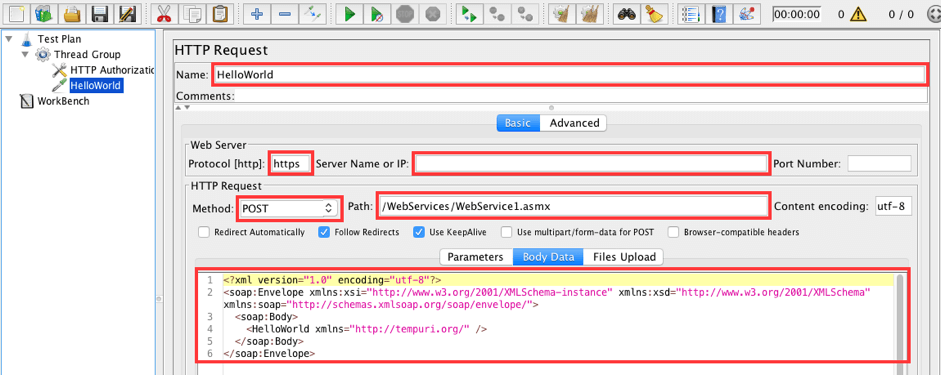Image resolution: width=941 pixels, height=375 pixels.
Task: Clear results with single broom icon
Action: pyautogui.click(x=562, y=13)
